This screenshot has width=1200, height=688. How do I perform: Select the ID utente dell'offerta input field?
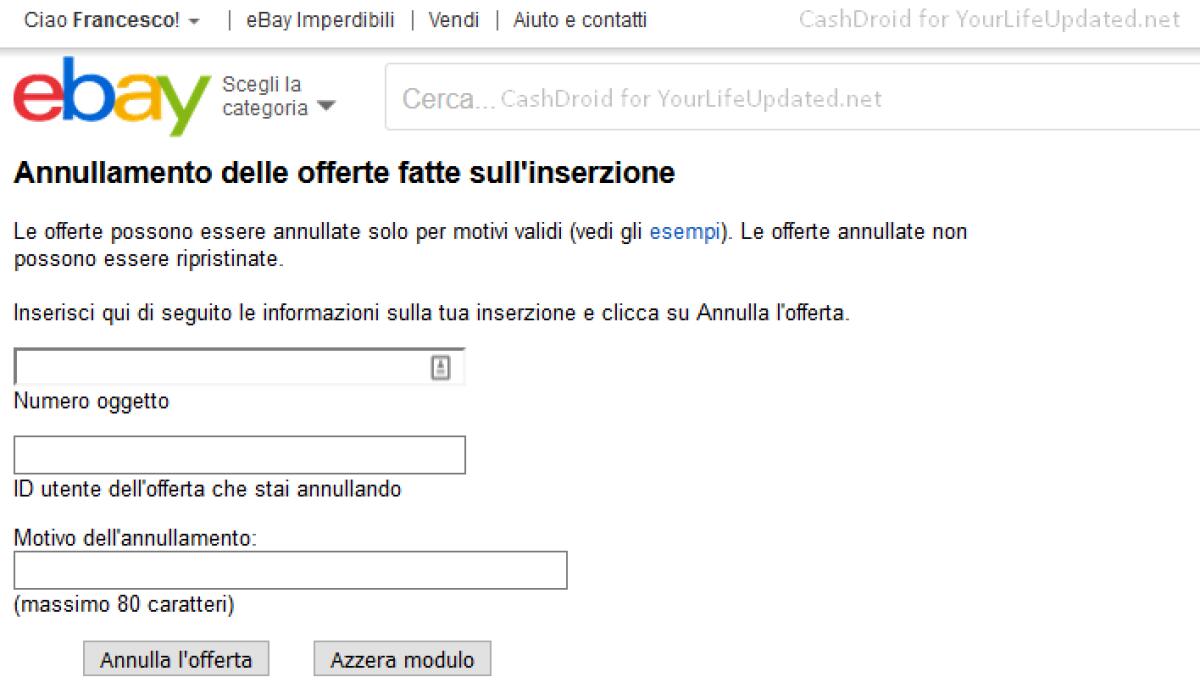coord(238,454)
